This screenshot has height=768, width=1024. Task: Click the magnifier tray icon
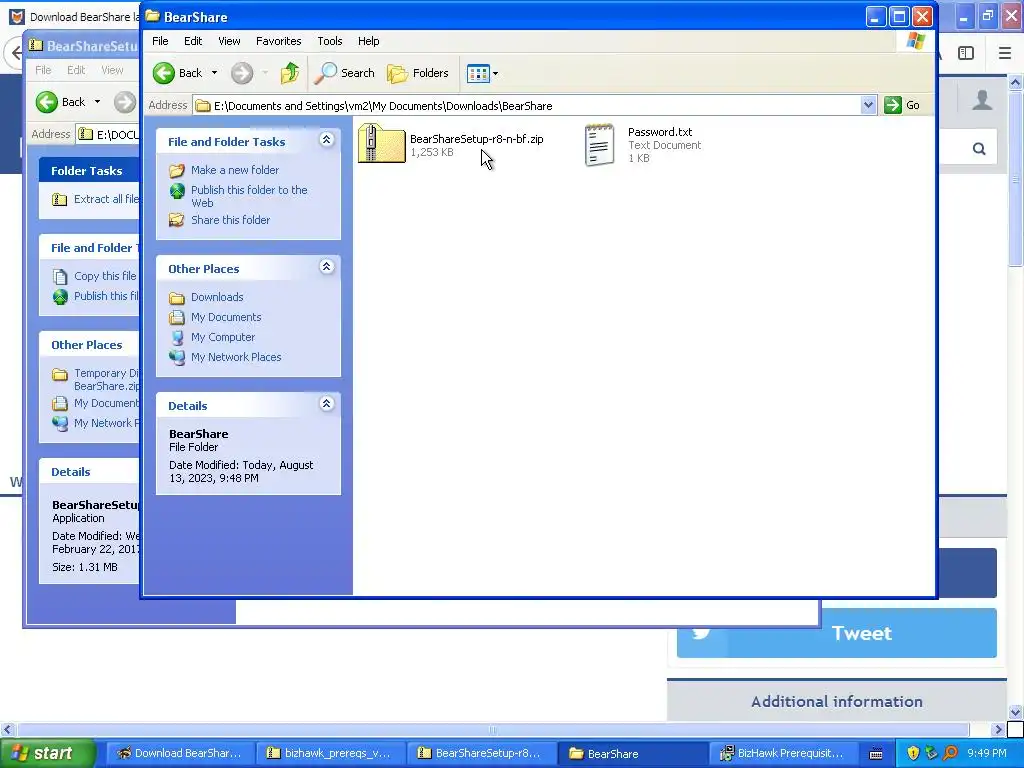point(951,754)
